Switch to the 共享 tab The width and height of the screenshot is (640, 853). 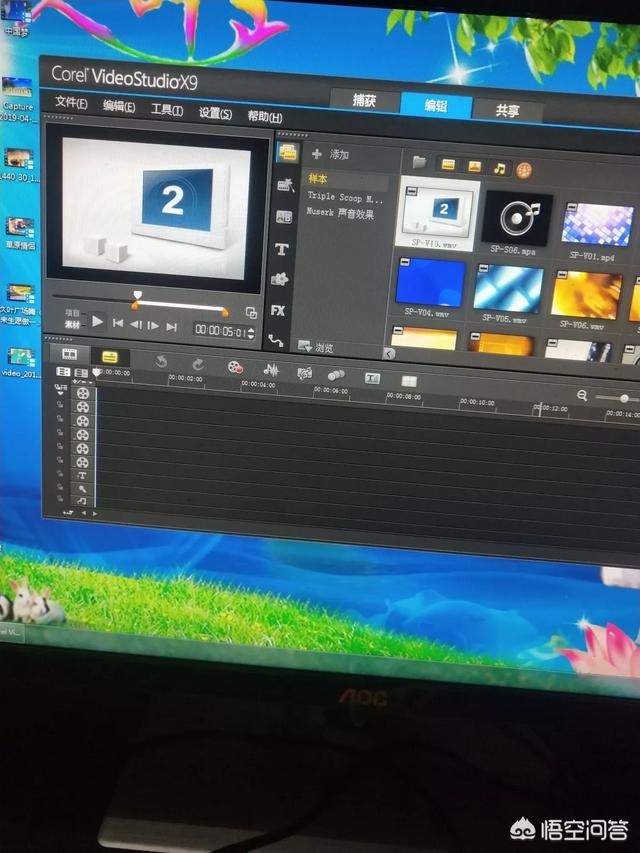507,111
